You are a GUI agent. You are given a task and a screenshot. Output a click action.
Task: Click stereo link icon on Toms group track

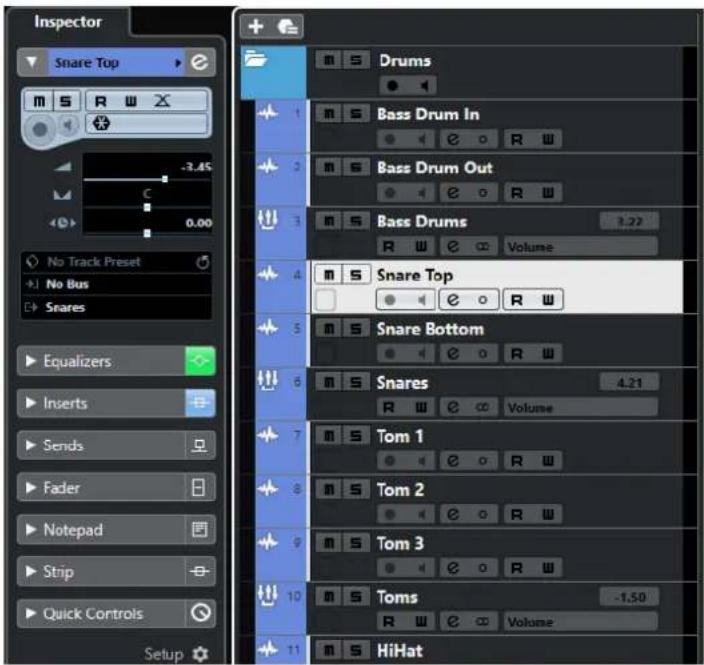coord(483,622)
